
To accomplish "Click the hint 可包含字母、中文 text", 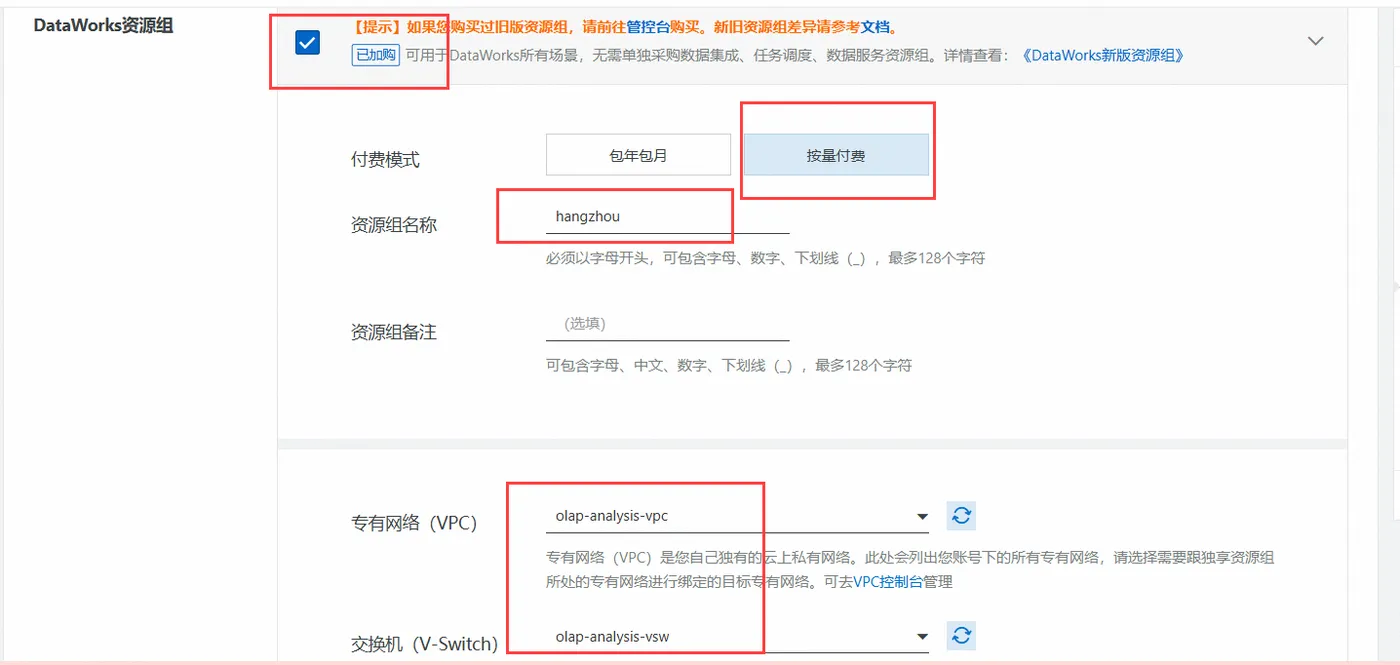I will [x=729, y=366].
